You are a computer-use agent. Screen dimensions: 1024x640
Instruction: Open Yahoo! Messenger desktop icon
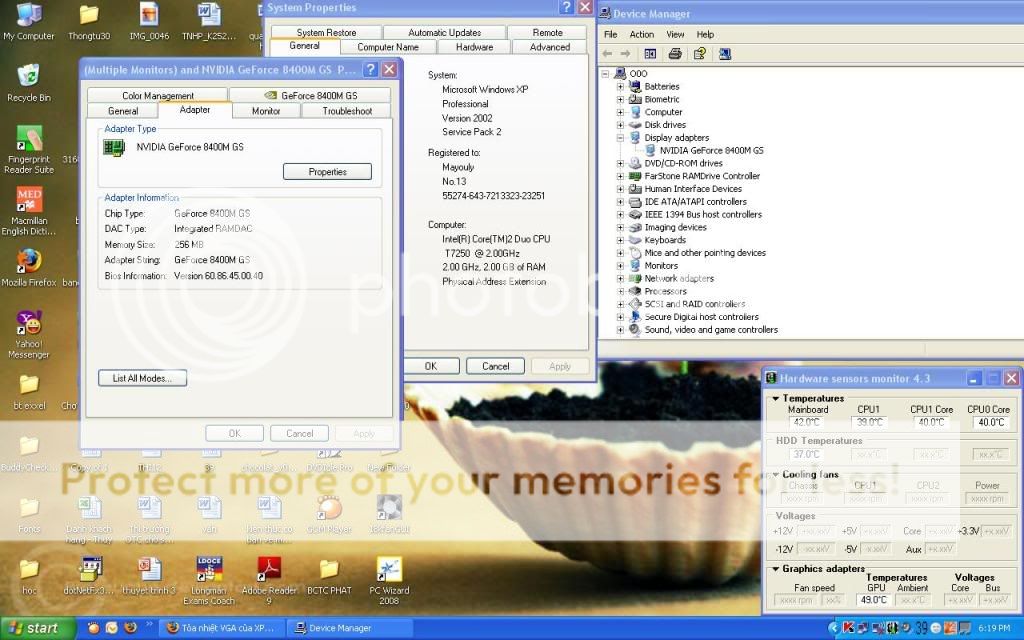point(28,324)
